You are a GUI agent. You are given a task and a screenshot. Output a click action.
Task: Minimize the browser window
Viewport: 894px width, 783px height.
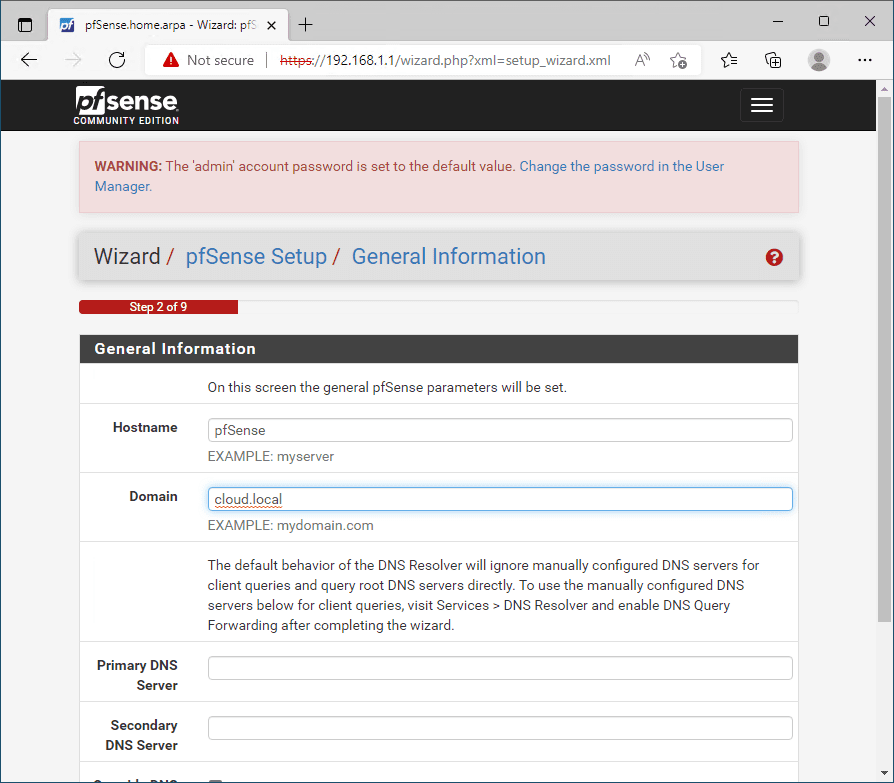click(x=778, y=22)
